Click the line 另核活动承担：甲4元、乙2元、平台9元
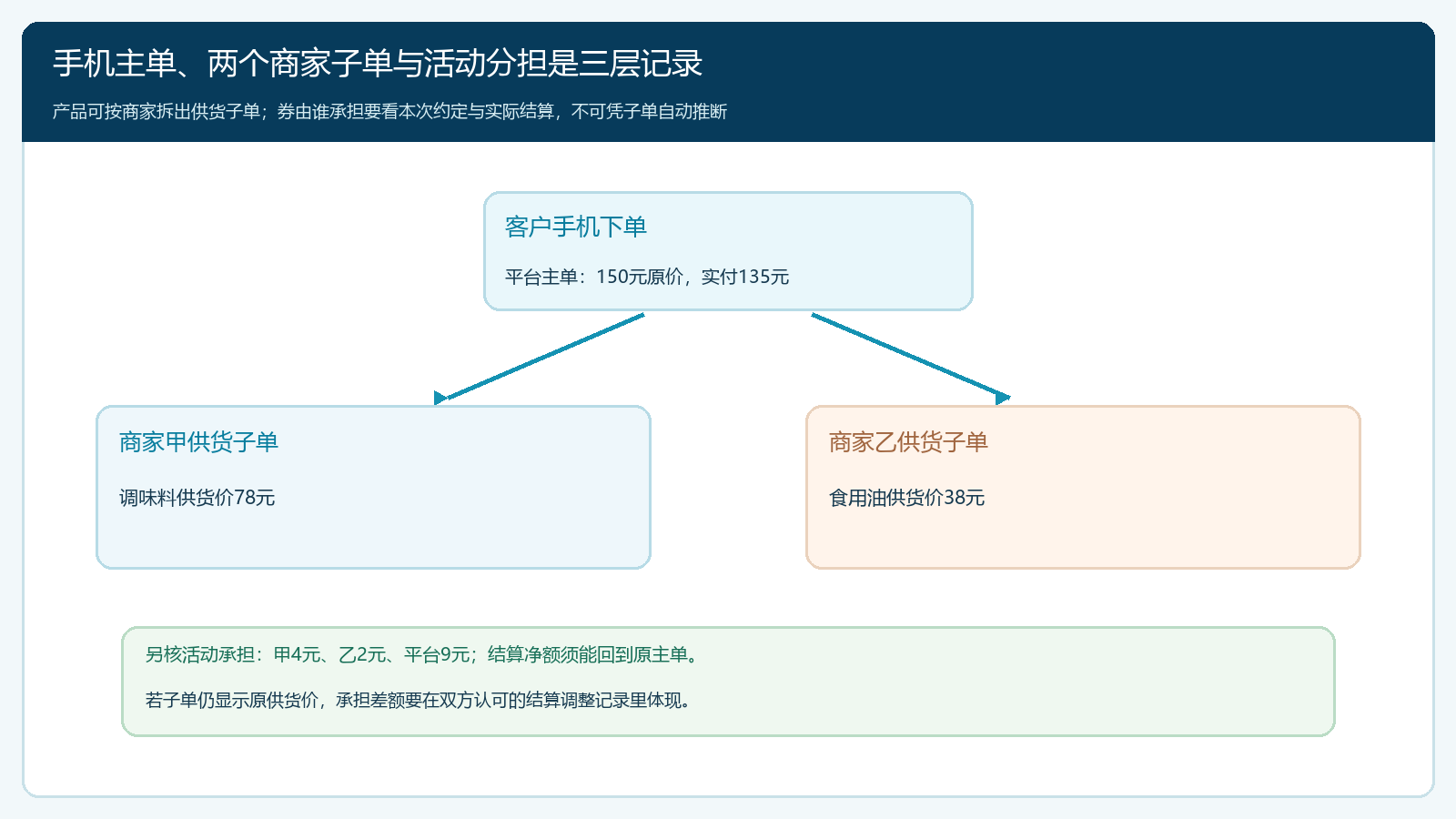Viewport: 1456px width, 819px height. (423, 654)
